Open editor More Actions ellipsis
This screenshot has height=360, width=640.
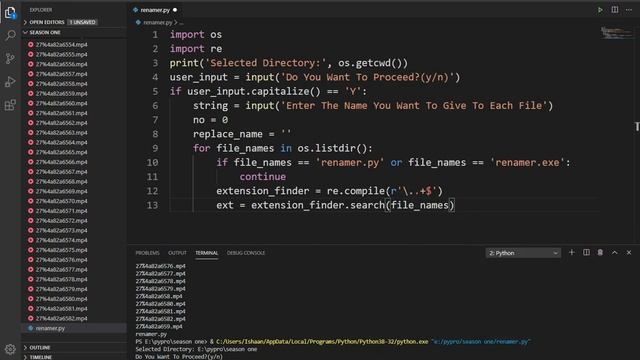pyautogui.click(x=629, y=10)
